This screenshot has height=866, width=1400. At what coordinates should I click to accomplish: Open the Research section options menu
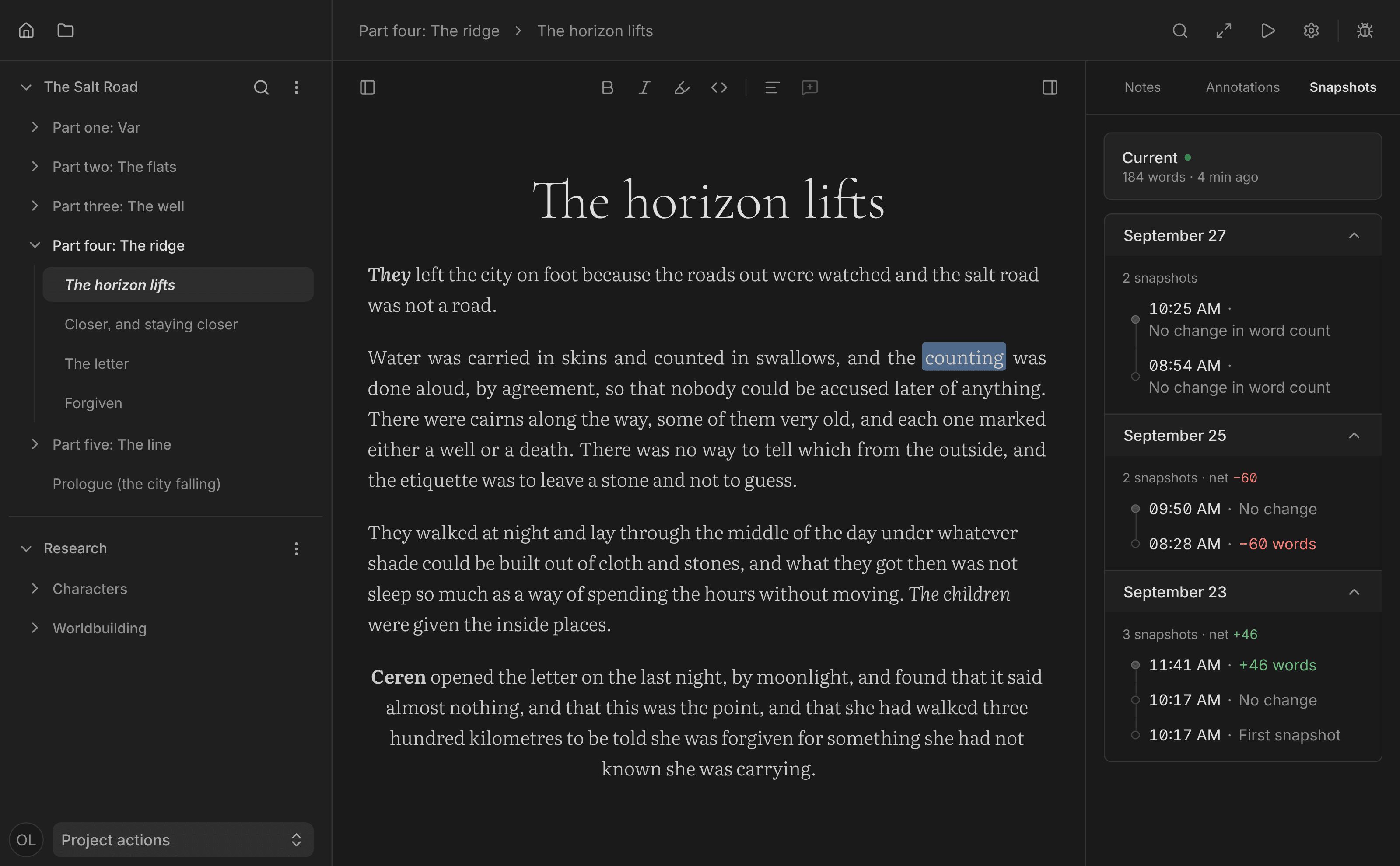(296, 549)
